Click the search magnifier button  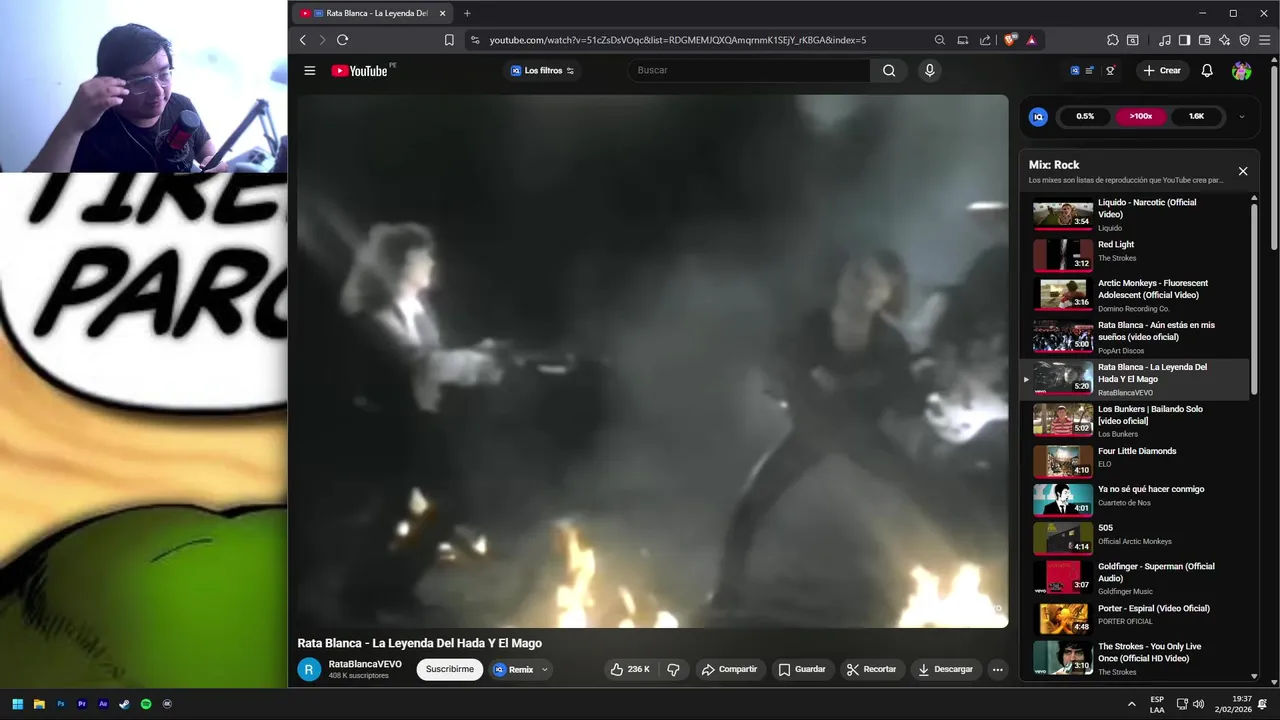(x=889, y=71)
